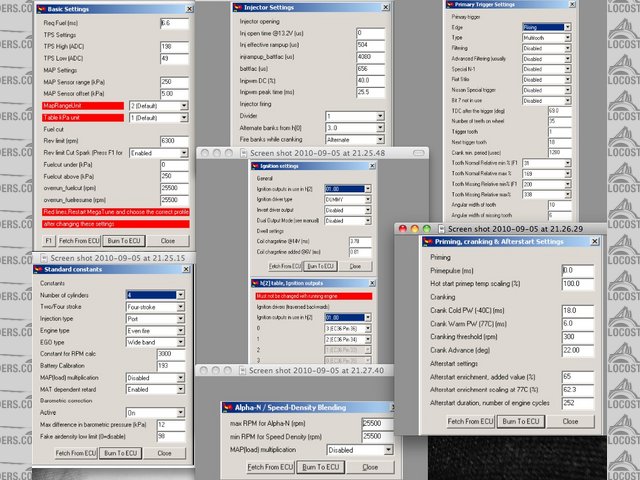Click the Alpha-N / Speed-Density Blending window icon
The width and height of the screenshot is (640, 480).
click(x=228, y=407)
